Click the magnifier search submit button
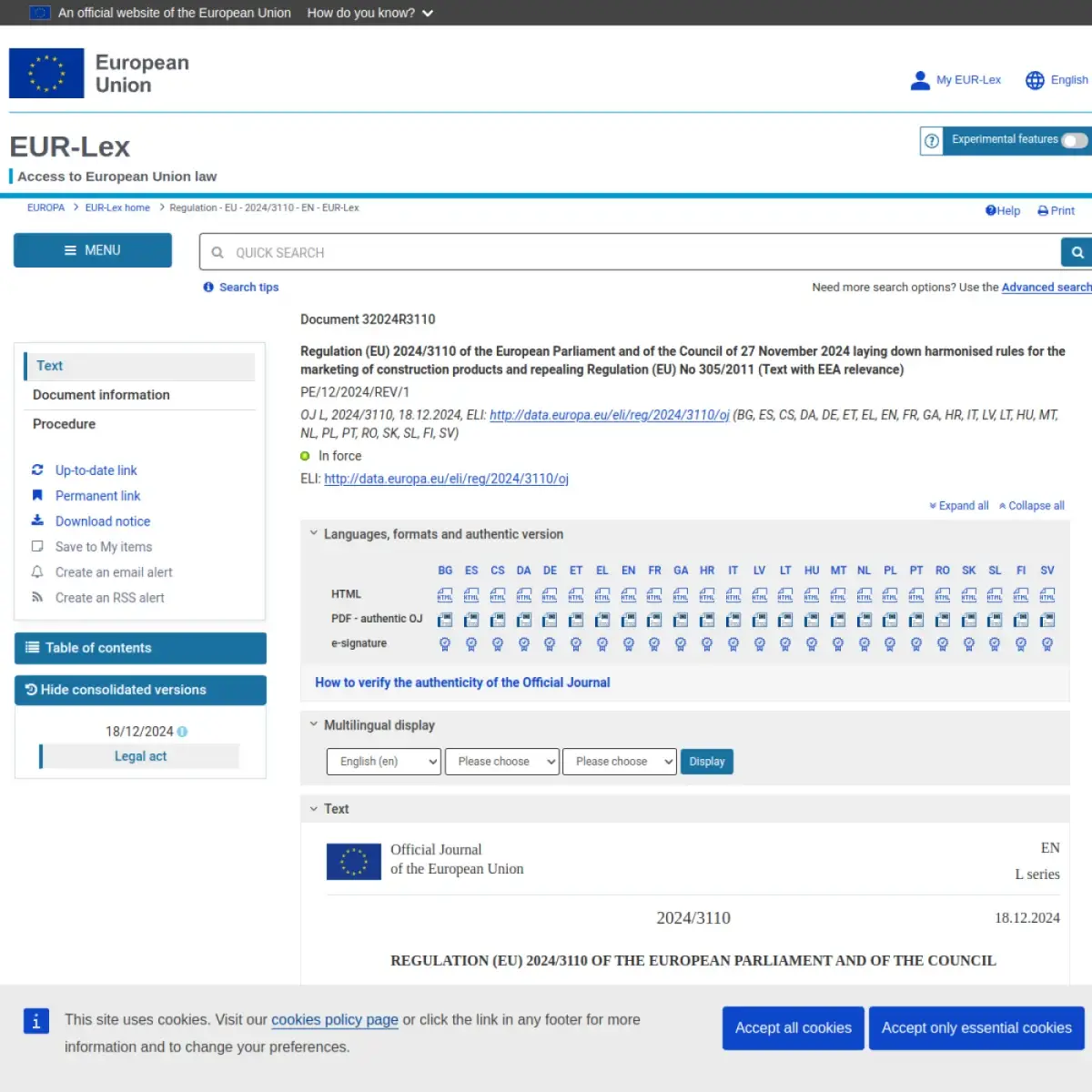1092x1092 pixels. [1077, 252]
